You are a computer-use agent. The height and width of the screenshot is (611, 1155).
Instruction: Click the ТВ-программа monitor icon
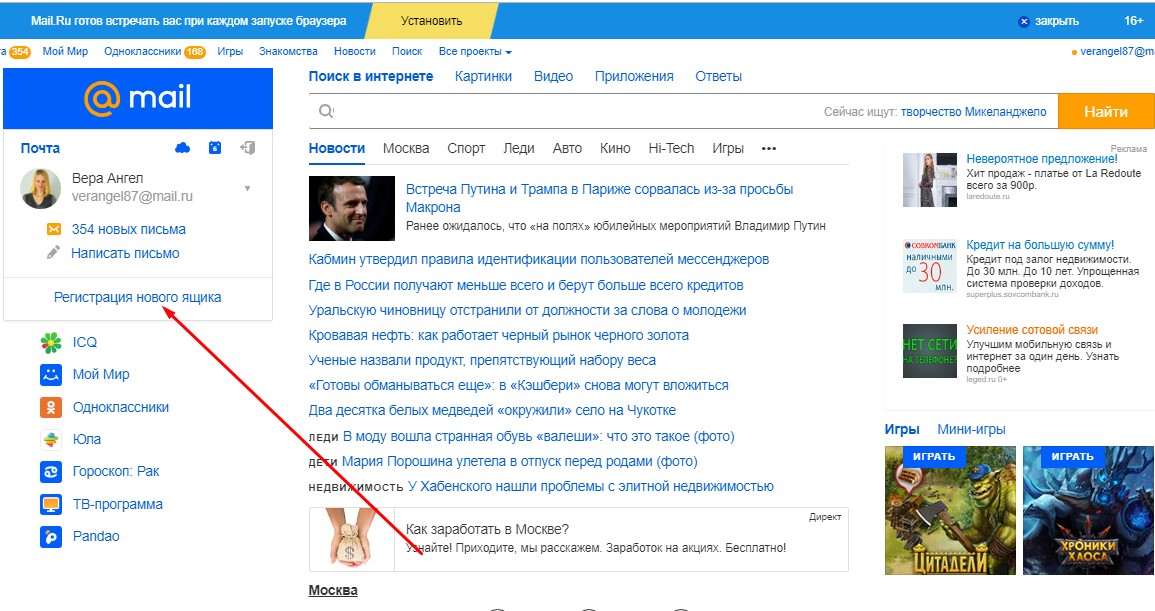pyautogui.click(x=51, y=504)
